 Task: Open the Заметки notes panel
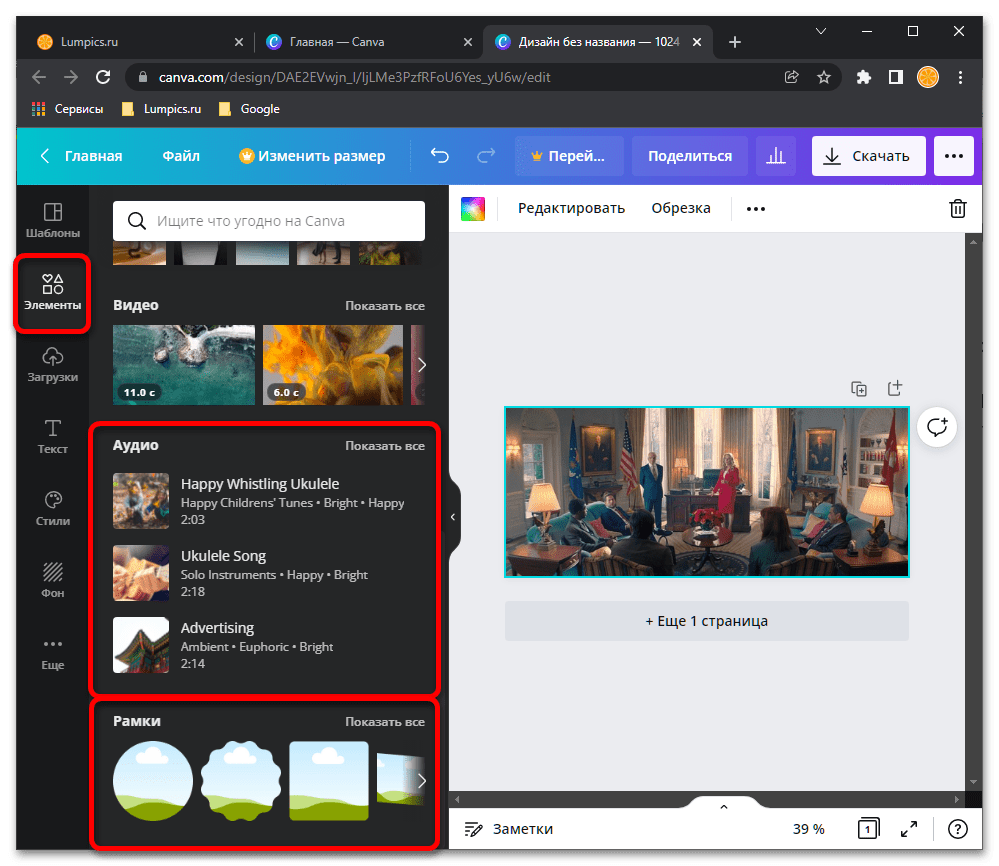508,828
